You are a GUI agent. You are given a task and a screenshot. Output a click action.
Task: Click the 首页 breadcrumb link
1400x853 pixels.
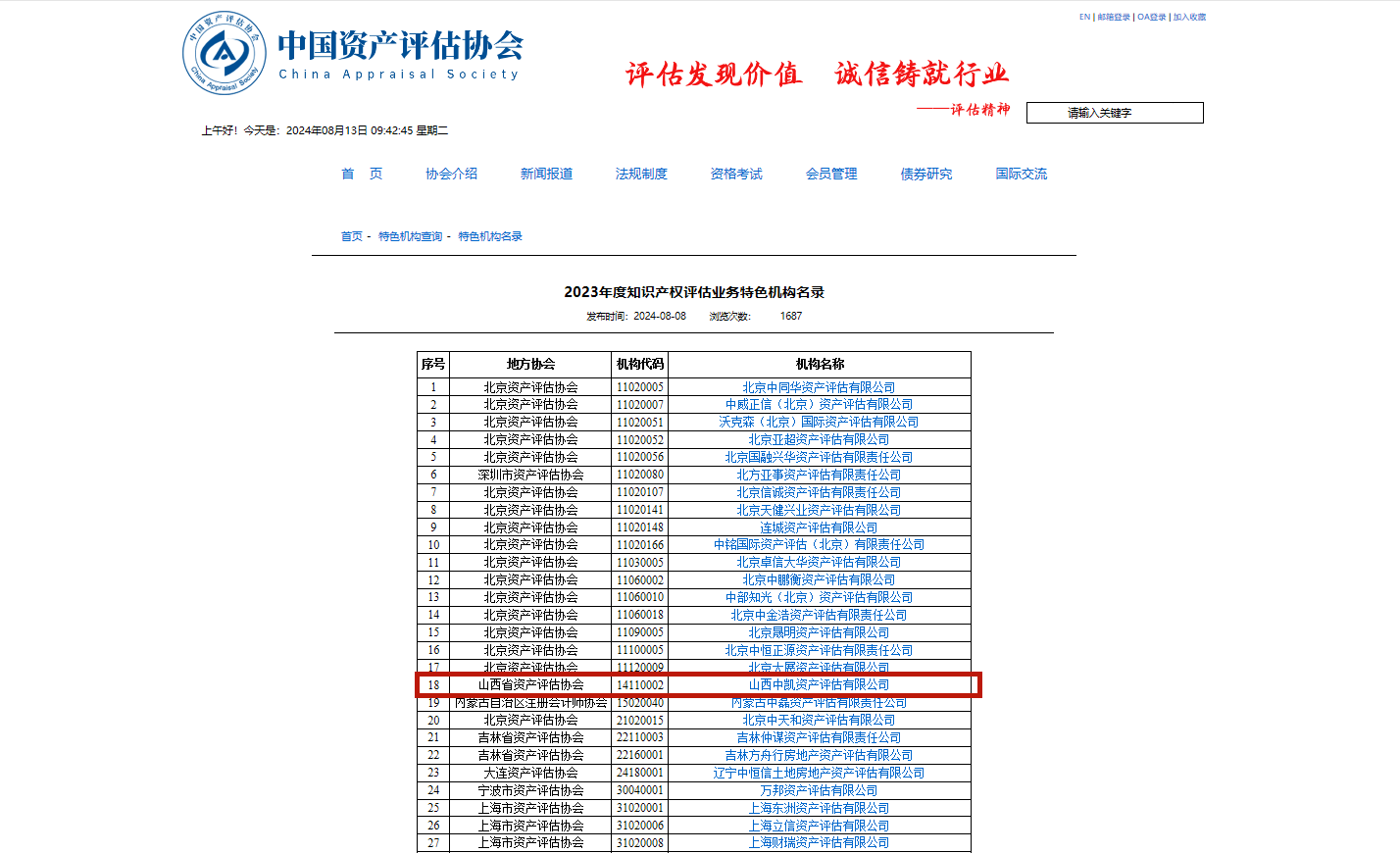[352, 236]
